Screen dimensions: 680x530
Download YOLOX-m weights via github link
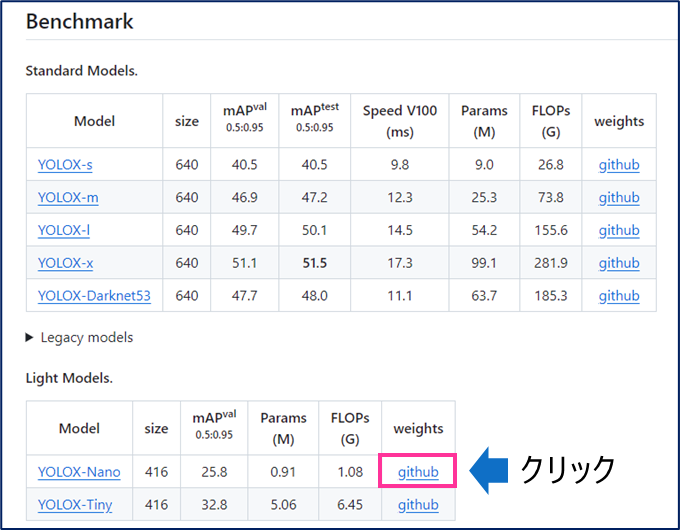click(x=619, y=197)
